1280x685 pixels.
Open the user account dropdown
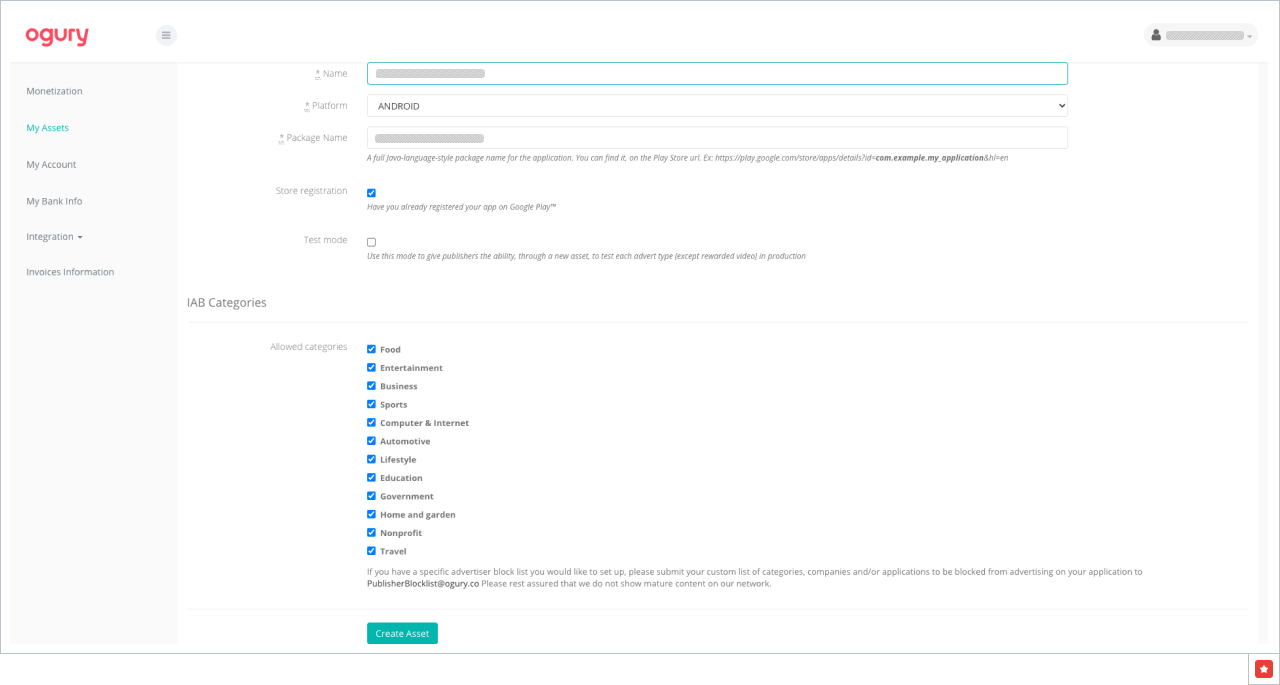pos(1201,35)
